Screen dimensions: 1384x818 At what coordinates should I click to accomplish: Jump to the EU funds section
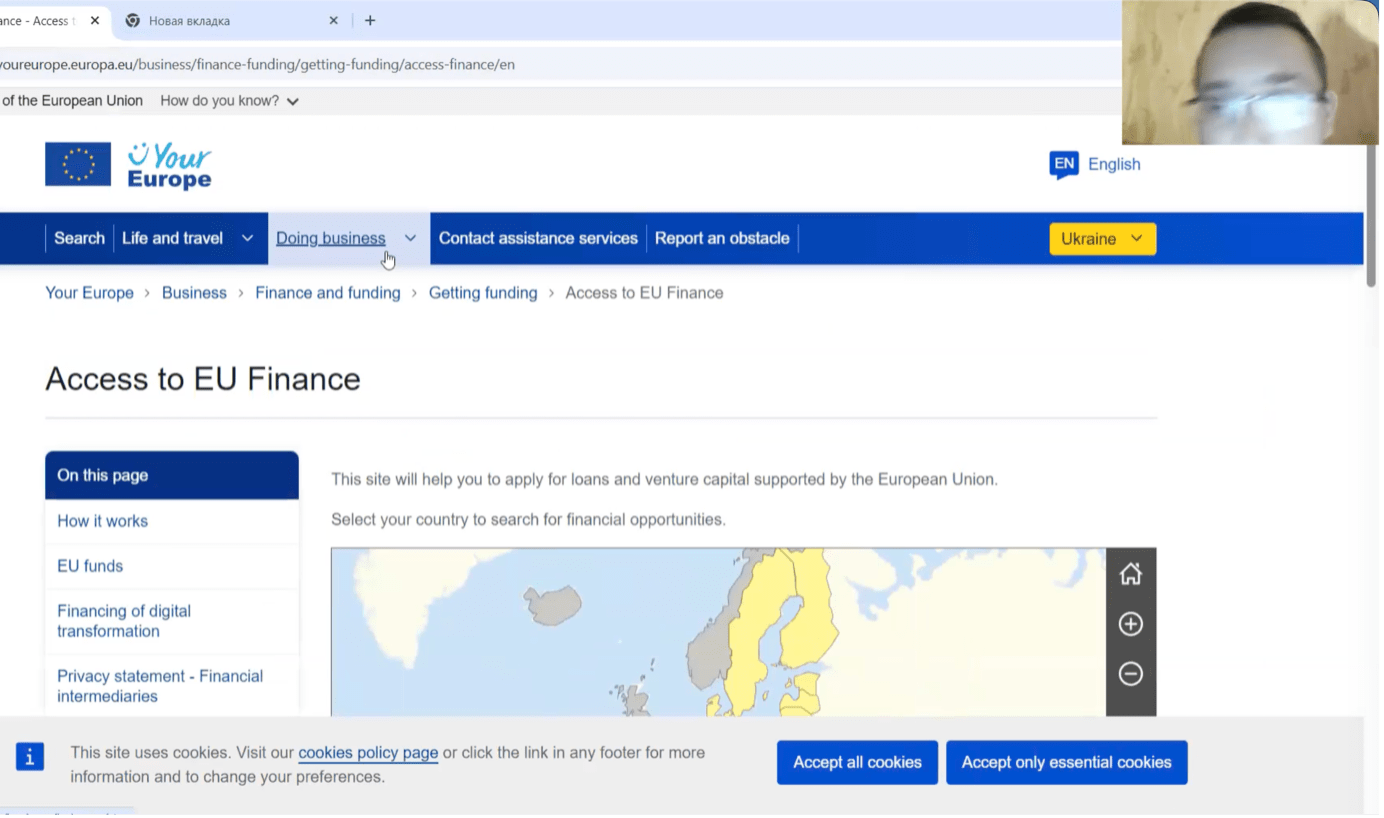(x=90, y=566)
